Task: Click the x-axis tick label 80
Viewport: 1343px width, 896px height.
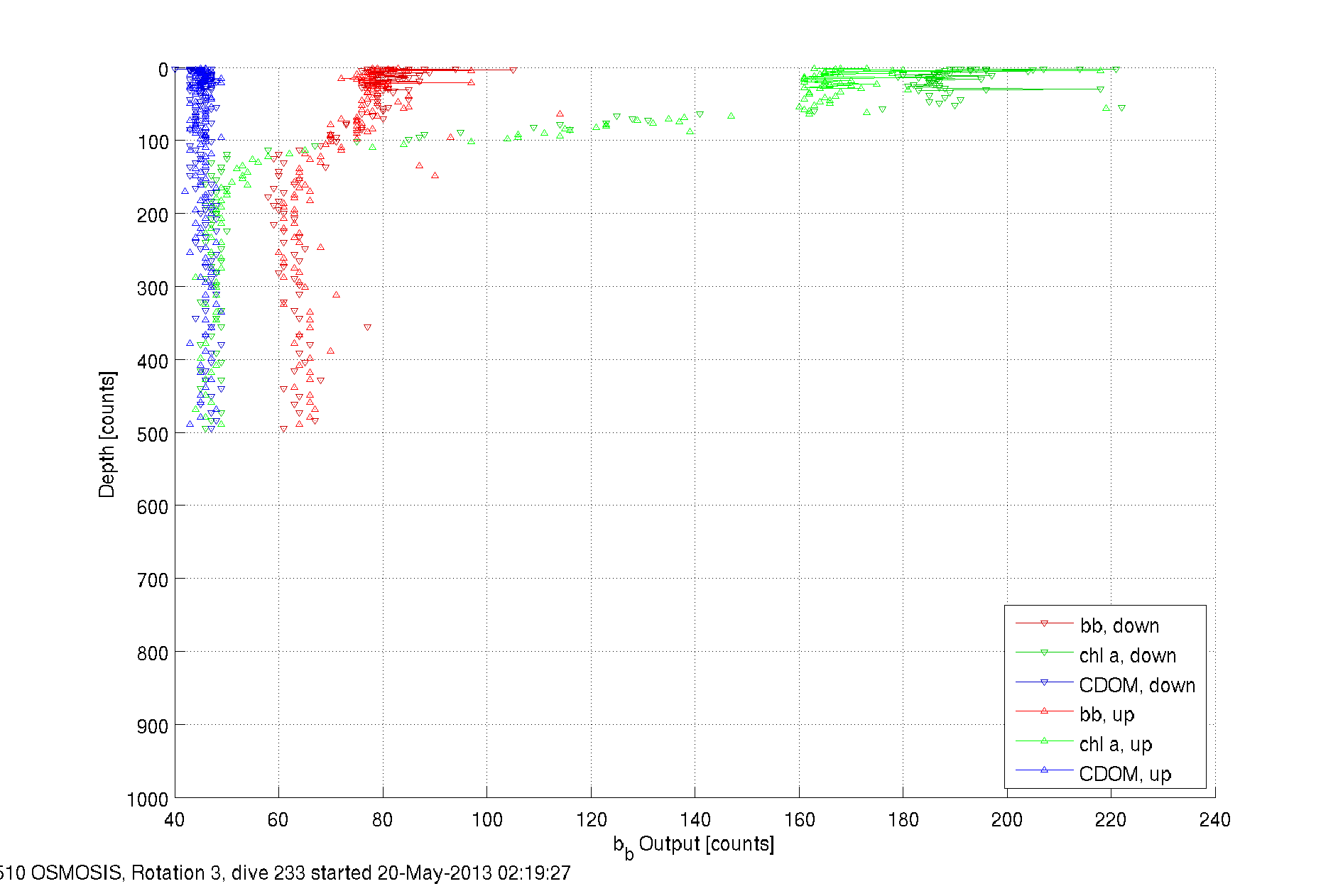Action: [x=382, y=820]
